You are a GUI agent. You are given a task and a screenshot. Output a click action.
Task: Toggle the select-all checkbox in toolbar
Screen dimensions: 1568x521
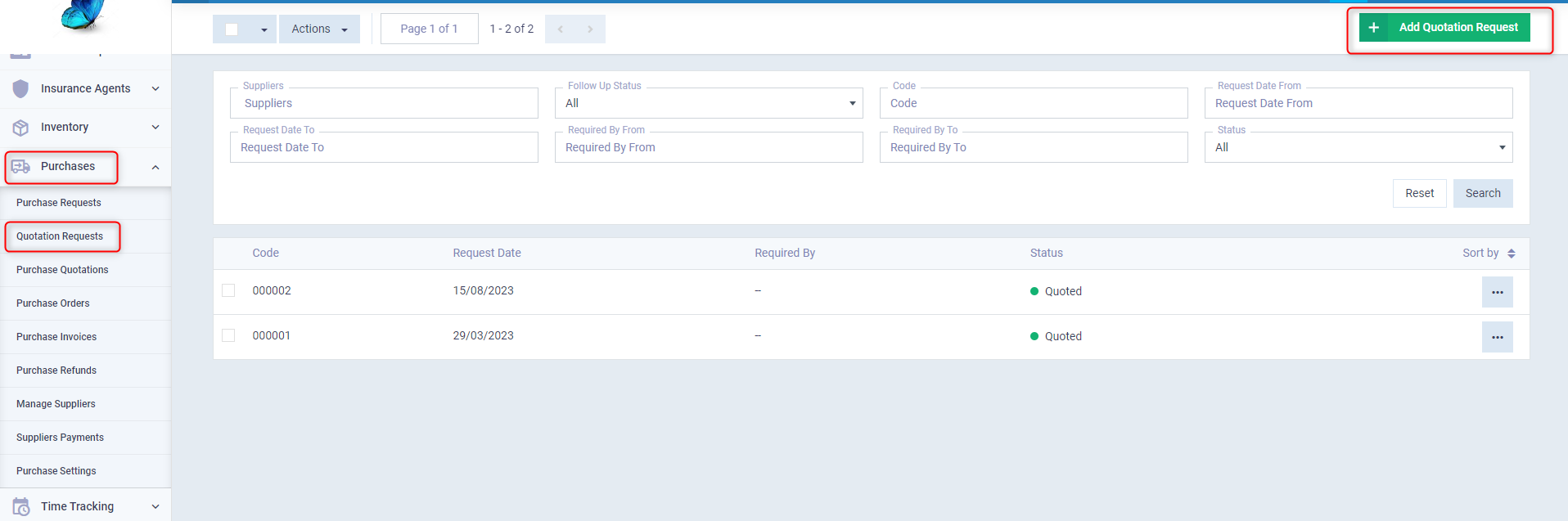232,29
